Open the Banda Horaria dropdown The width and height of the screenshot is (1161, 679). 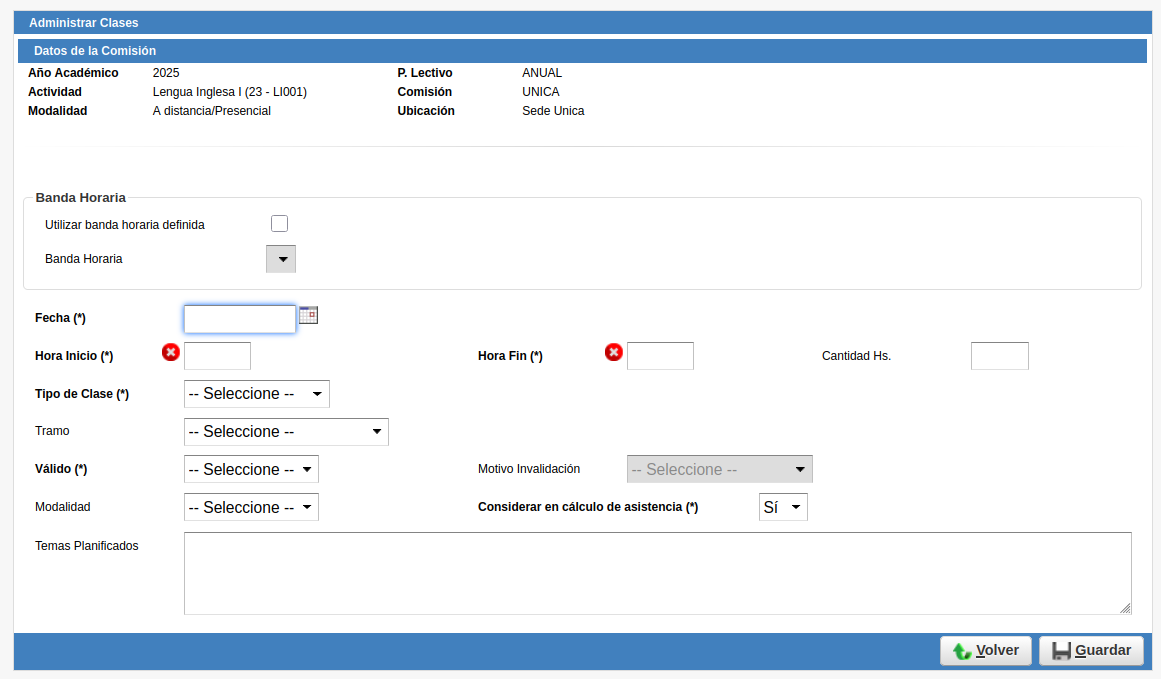[x=281, y=259]
